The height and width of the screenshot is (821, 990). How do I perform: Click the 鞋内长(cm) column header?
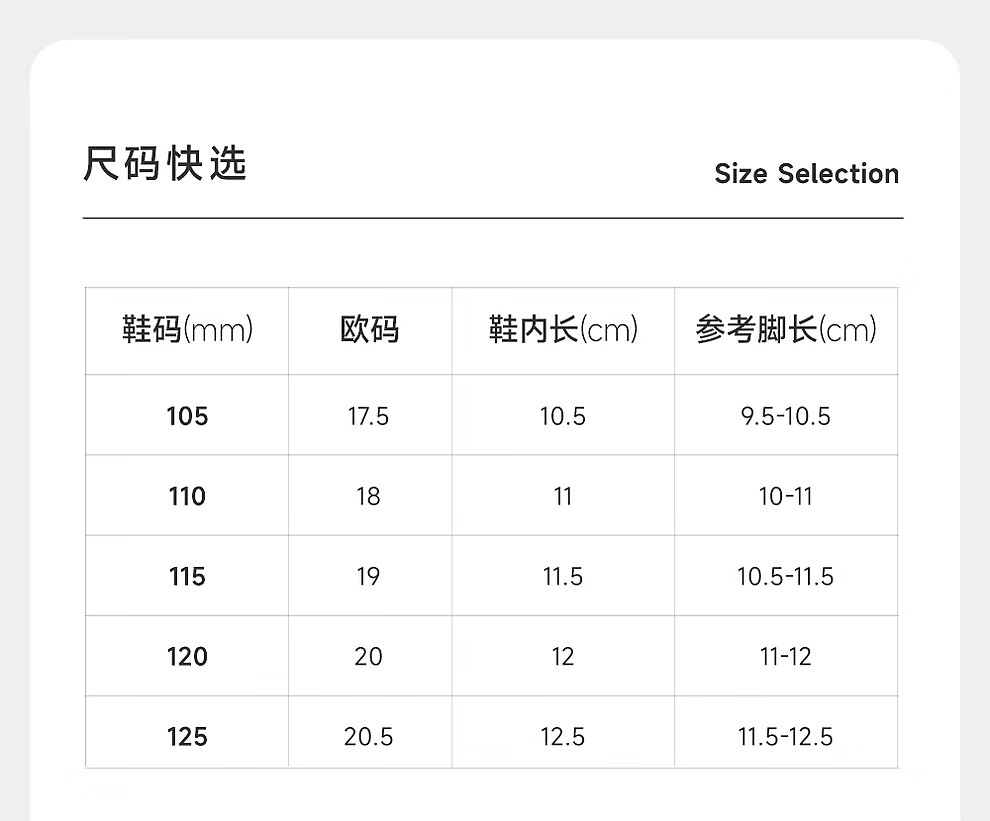click(x=562, y=330)
